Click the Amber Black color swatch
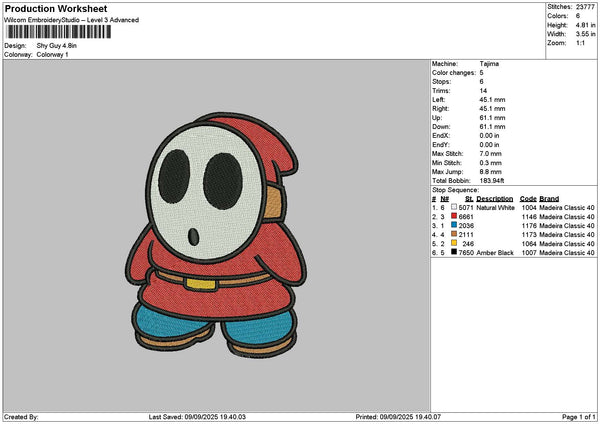 tap(454, 252)
